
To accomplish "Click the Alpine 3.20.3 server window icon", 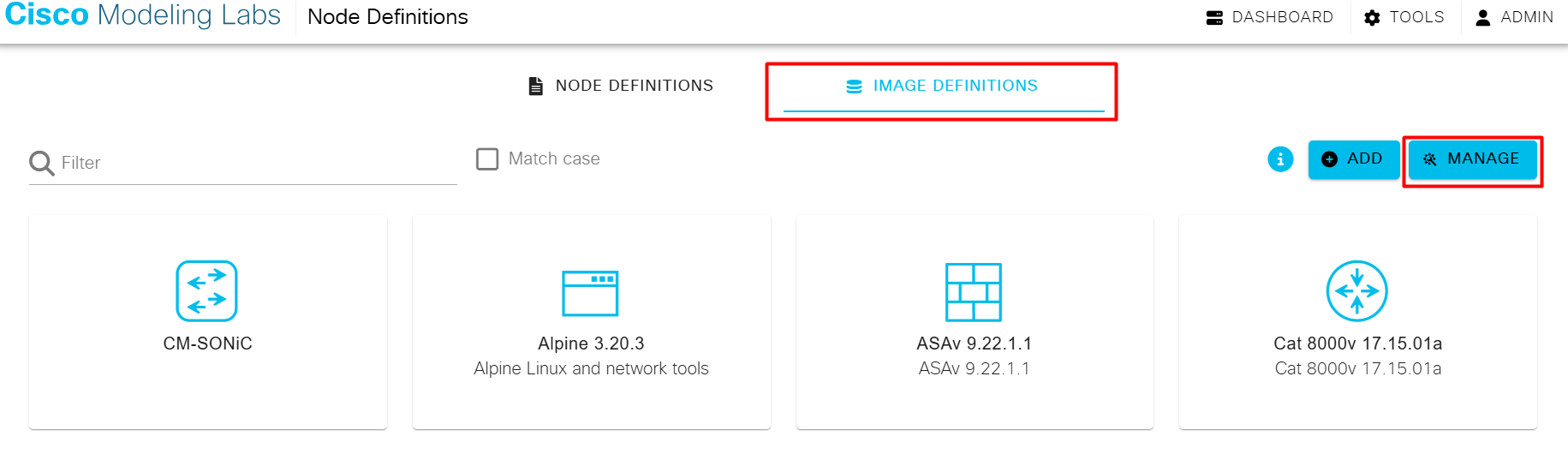I will pos(590,293).
